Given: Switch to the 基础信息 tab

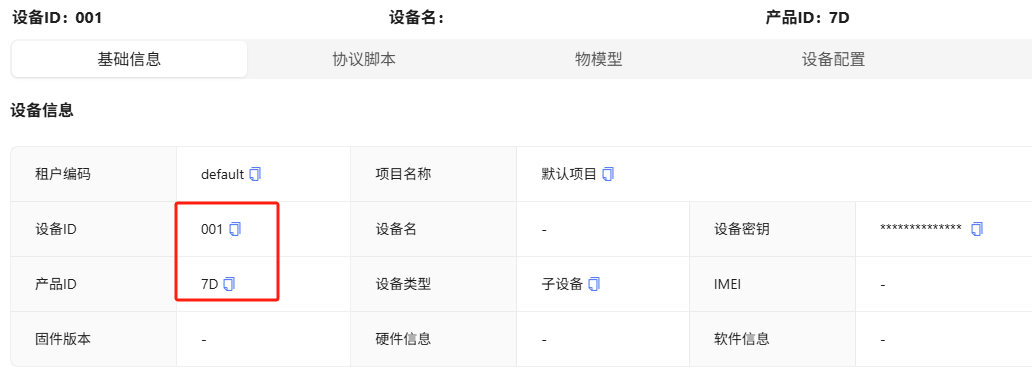Looking at the screenshot, I should 129,59.
